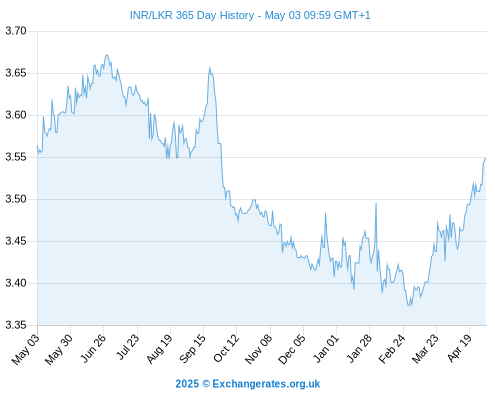
Task: Select the Jul 23 date label
Action: coord(127,347)
